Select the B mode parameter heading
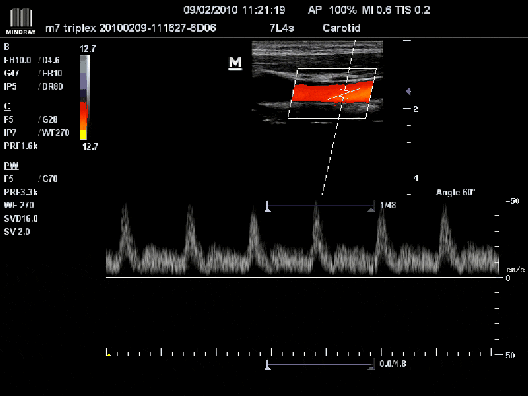The height and width of the screenshot is (396, 528). [x=6, y=47]
